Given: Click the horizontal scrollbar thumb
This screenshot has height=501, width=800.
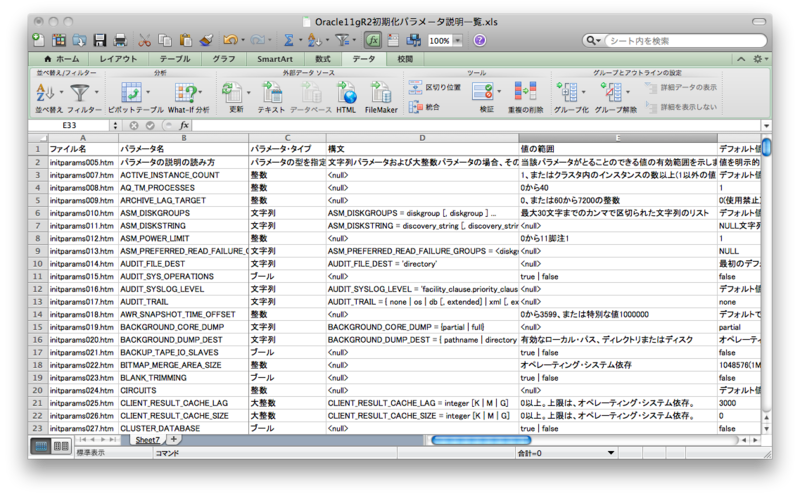Looking at the screenshot, I should pyautogui.click(x=481, y=440).
